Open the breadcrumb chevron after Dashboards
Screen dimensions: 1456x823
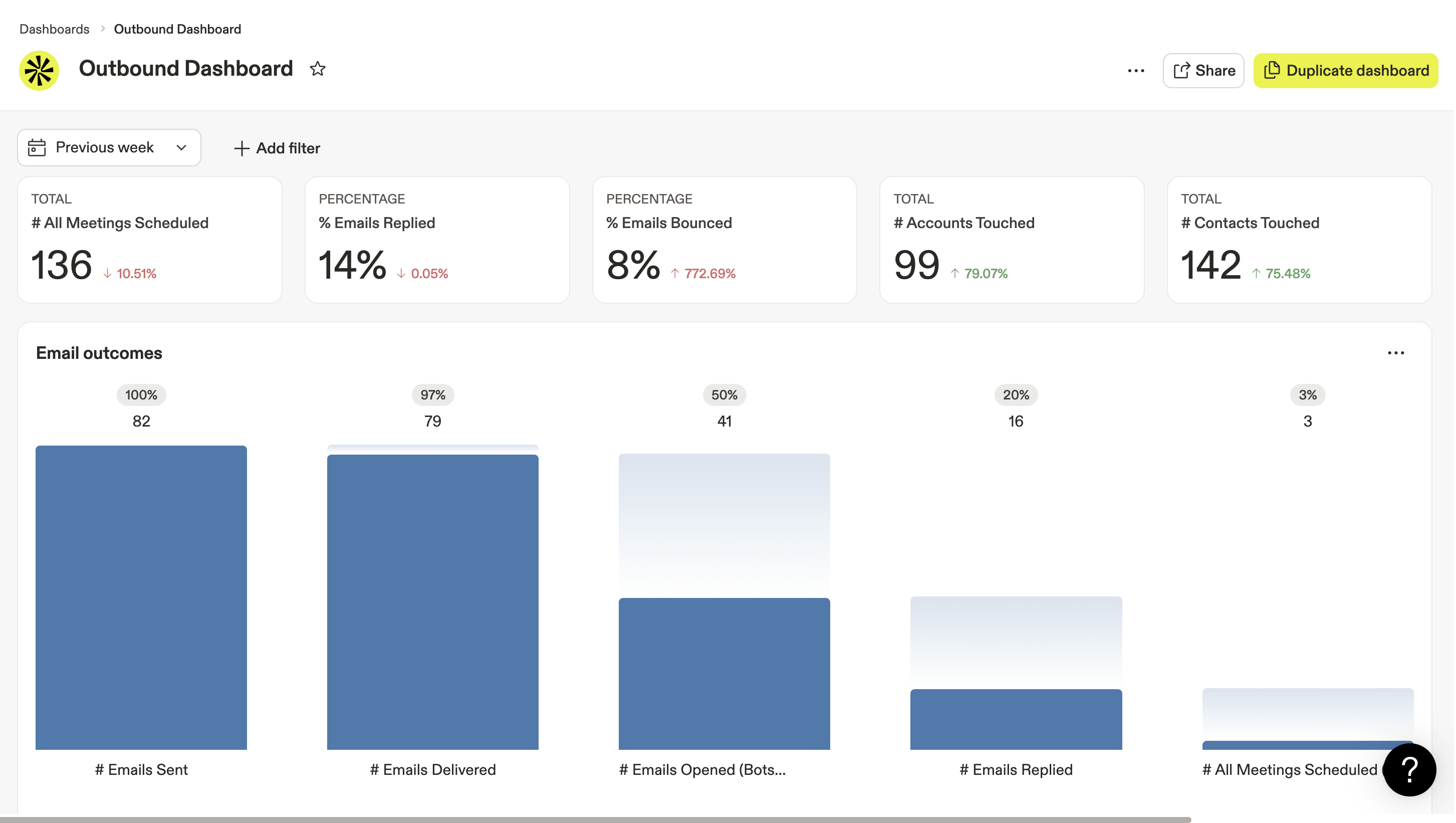[x=102, y=28]
